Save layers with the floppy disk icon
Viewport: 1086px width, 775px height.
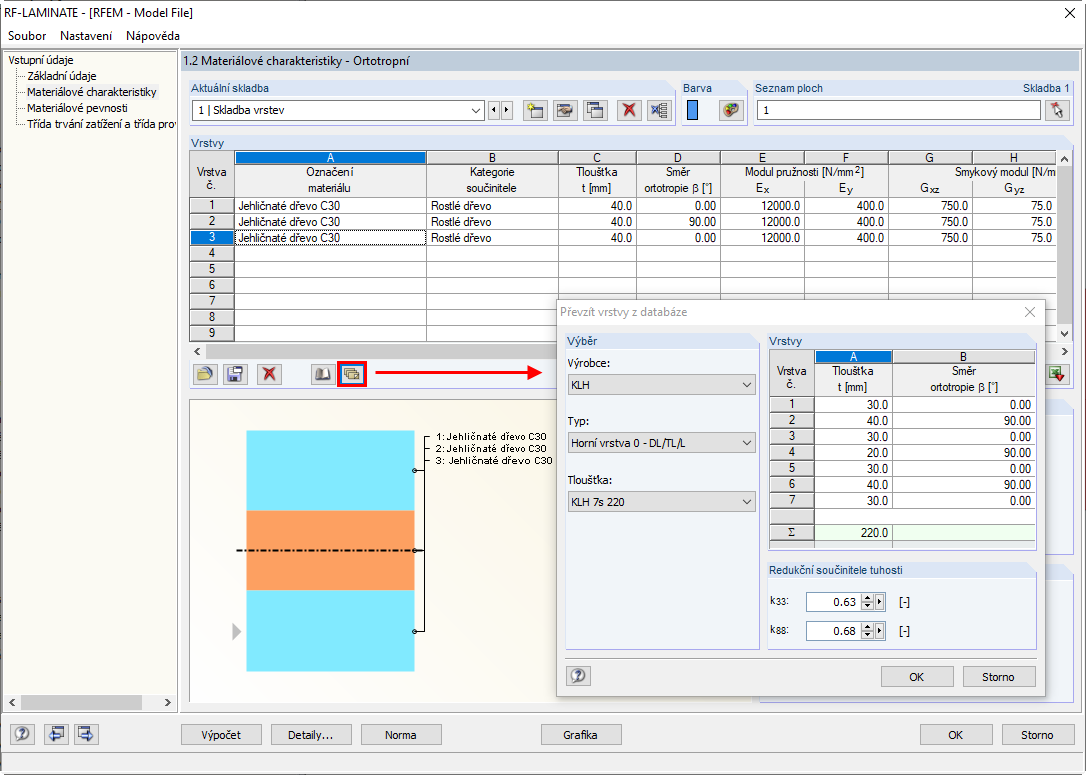click(235, 374)
